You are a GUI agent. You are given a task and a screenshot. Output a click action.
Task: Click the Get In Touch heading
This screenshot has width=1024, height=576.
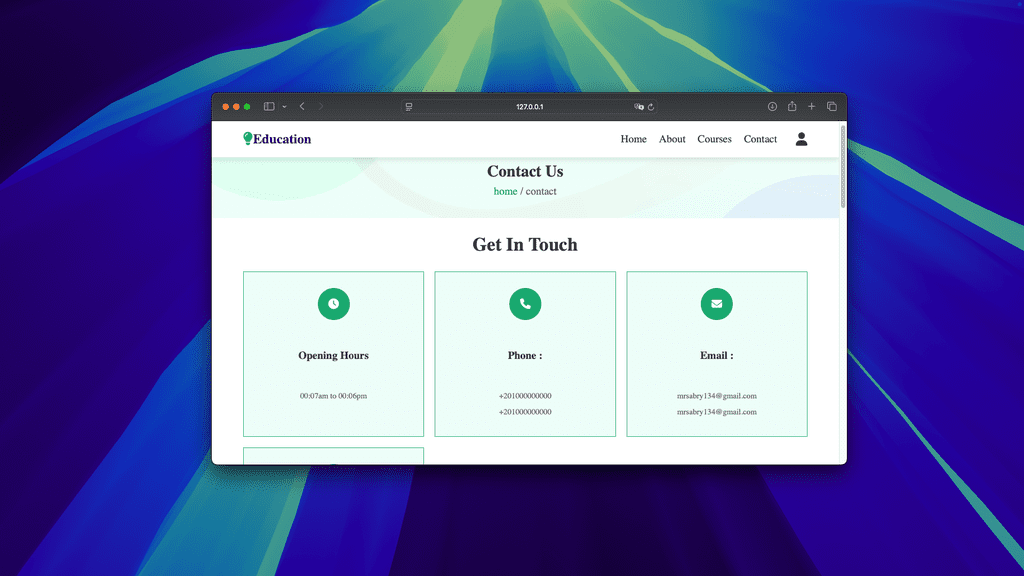525,244
